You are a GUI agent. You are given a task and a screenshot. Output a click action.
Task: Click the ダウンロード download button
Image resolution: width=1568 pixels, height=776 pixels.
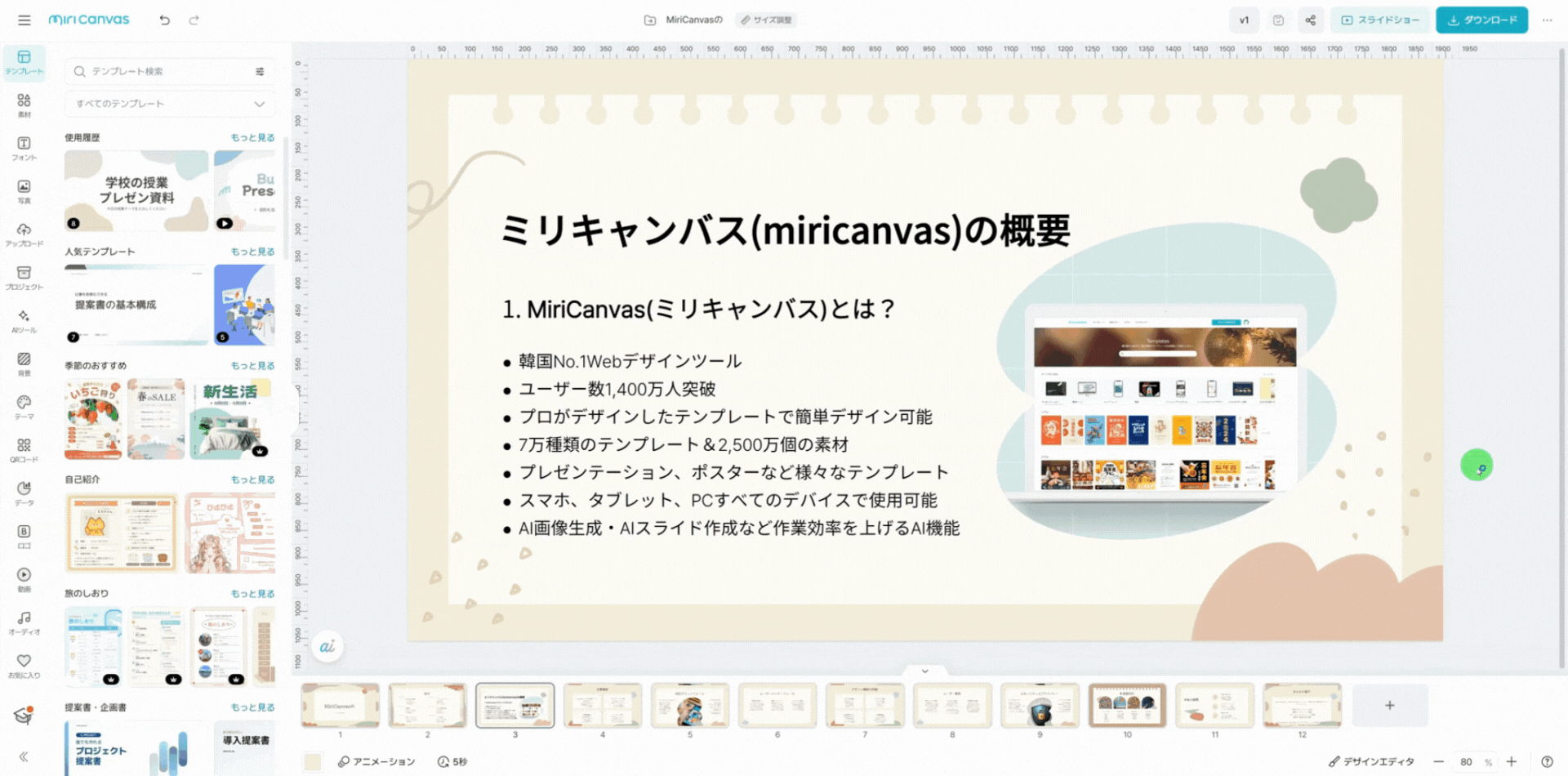[x=1481, y=20]
